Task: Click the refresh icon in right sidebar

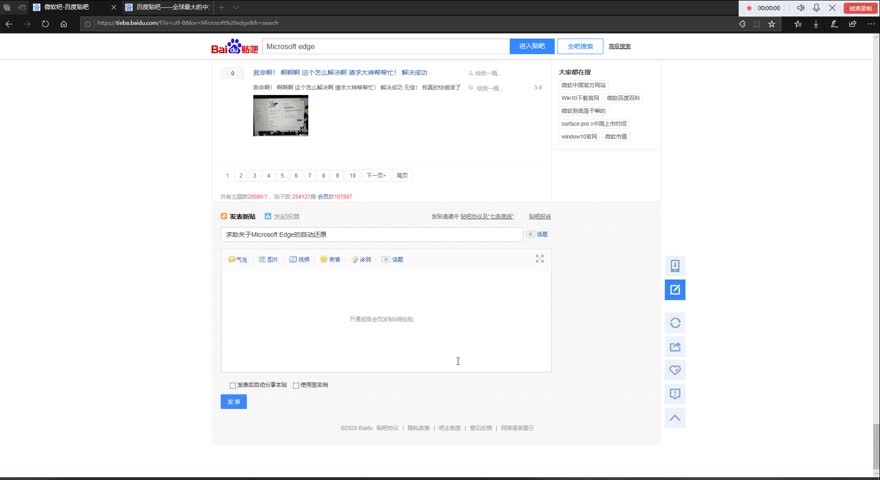Action: pos(675,323)
